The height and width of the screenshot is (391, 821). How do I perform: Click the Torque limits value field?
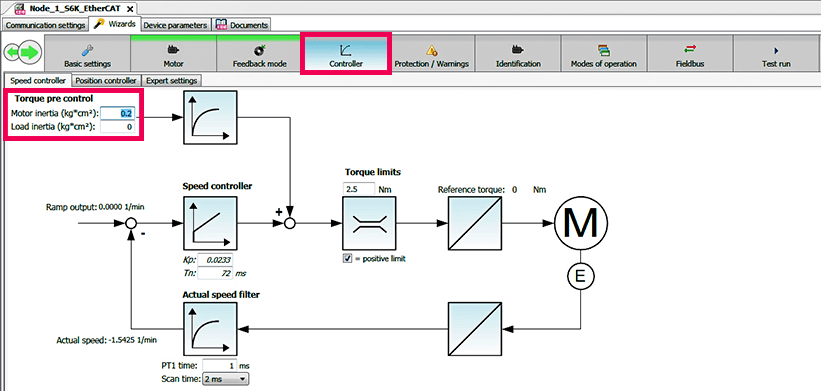(359, 188)
